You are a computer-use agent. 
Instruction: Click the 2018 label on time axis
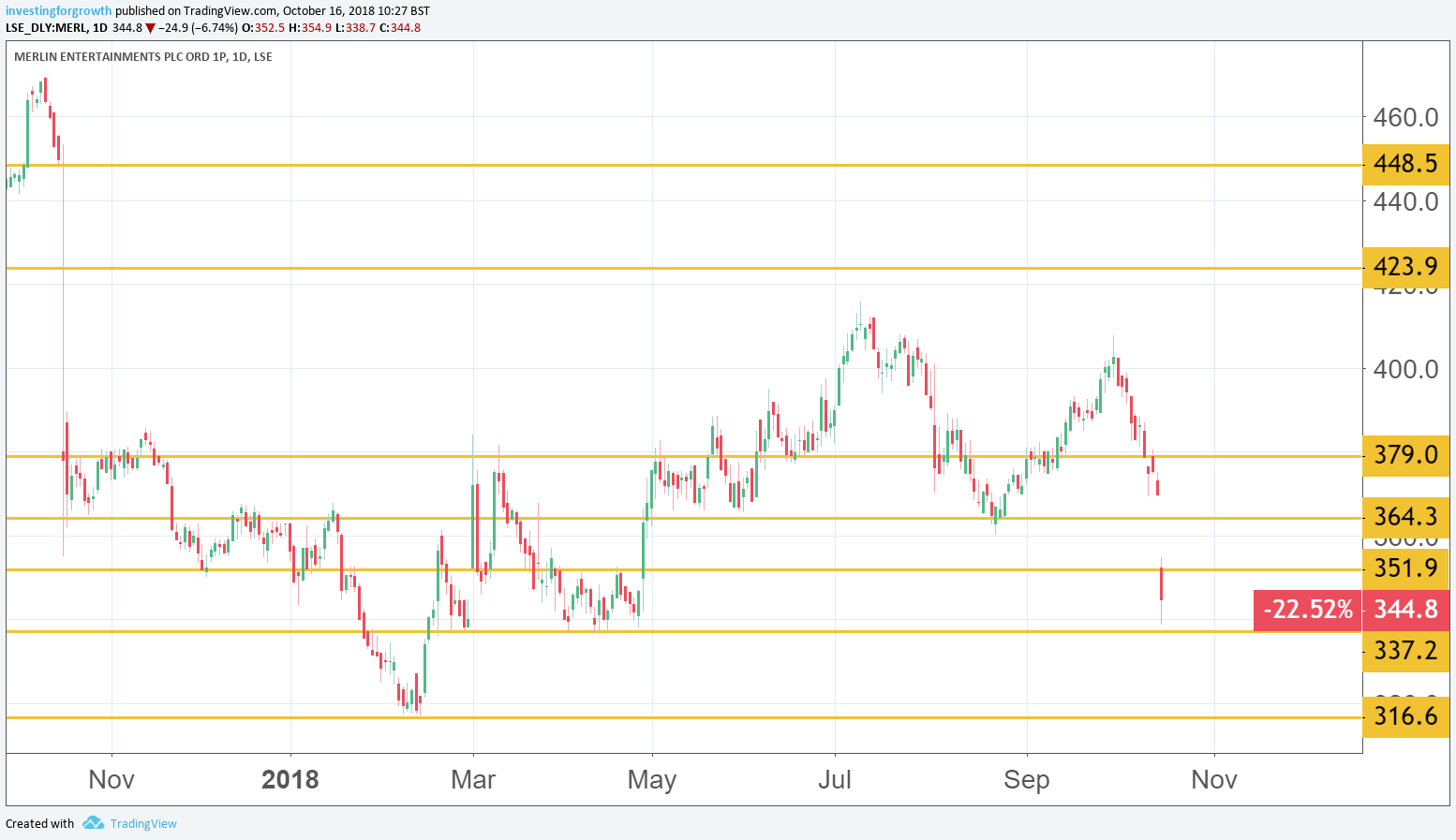(290, 779)
